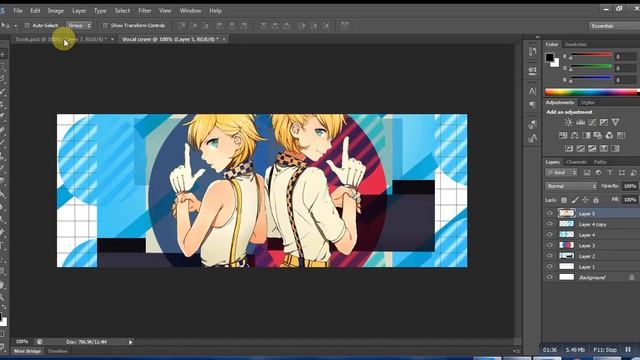Lock image pixels with brush icon
Screen dimensions: 640x360
coord(575,200)
